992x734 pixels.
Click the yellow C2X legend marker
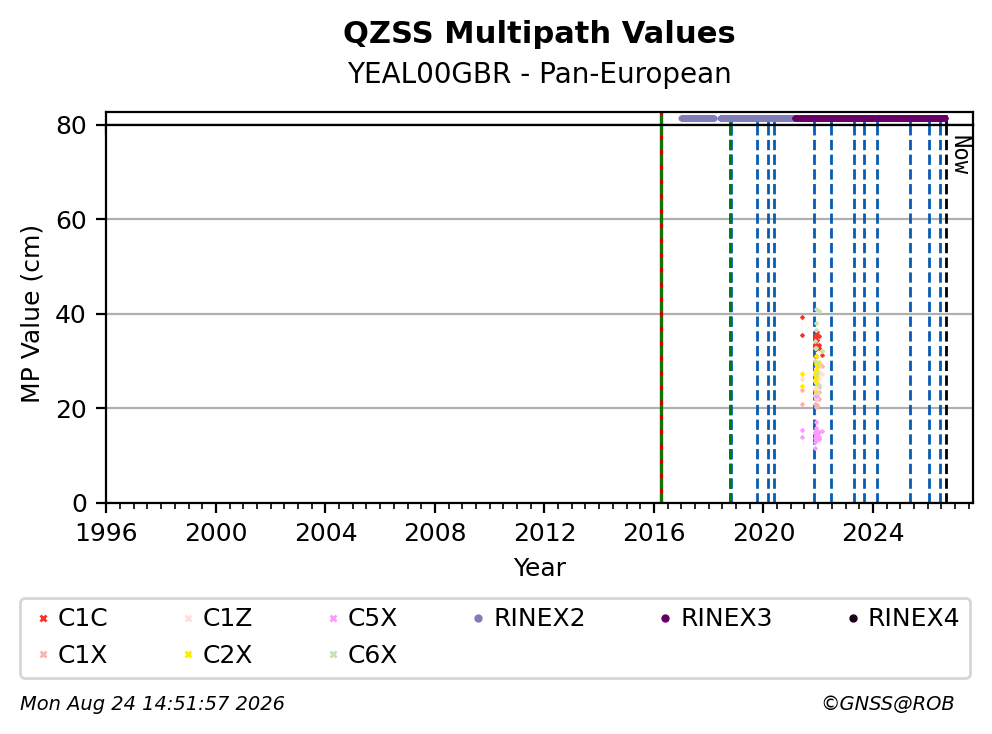(188, 654)
